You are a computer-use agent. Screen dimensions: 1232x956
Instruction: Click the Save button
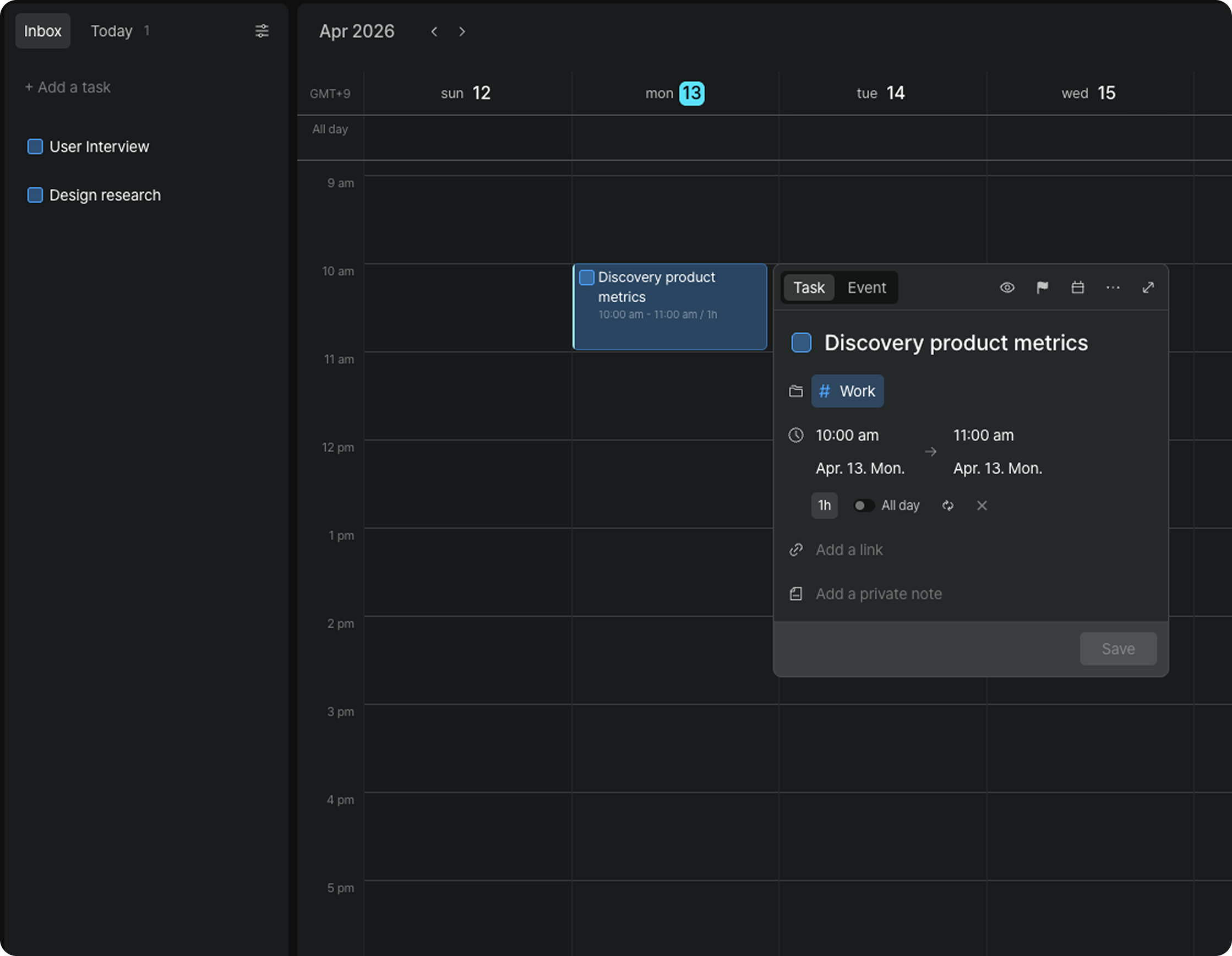pyautogui.click(x=1117, y=649)
